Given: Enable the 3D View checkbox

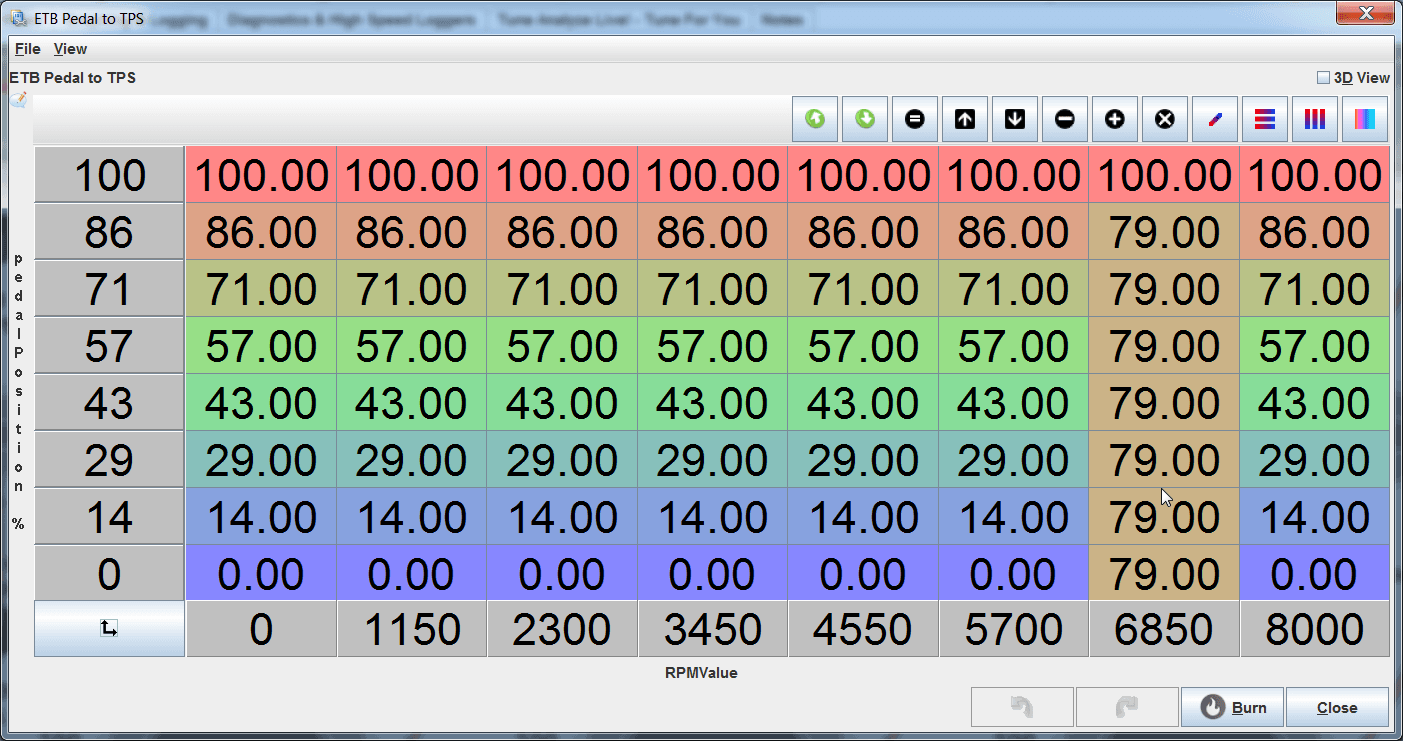Looking at the screenshot, I should [1323, 77].
